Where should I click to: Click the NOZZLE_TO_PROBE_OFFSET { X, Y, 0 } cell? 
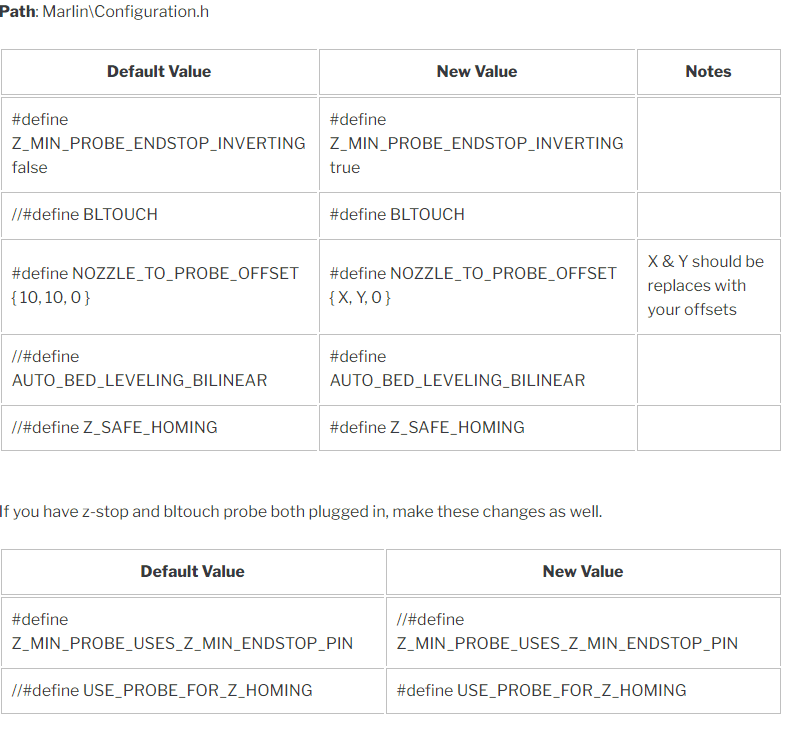pyautogui.click(x=477, y=286)
